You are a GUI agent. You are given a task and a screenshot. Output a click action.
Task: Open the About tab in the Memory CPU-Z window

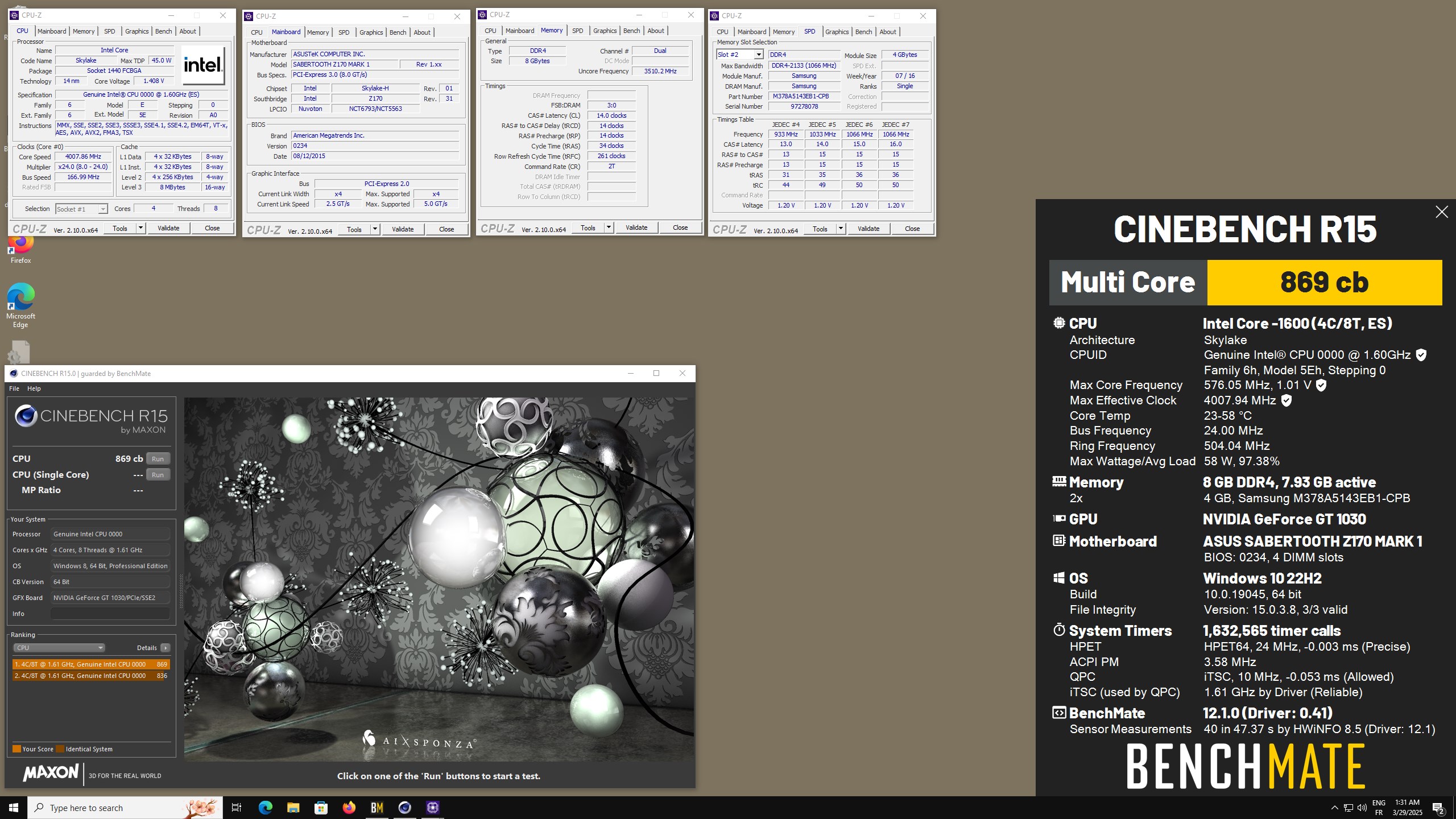point(655,31)
